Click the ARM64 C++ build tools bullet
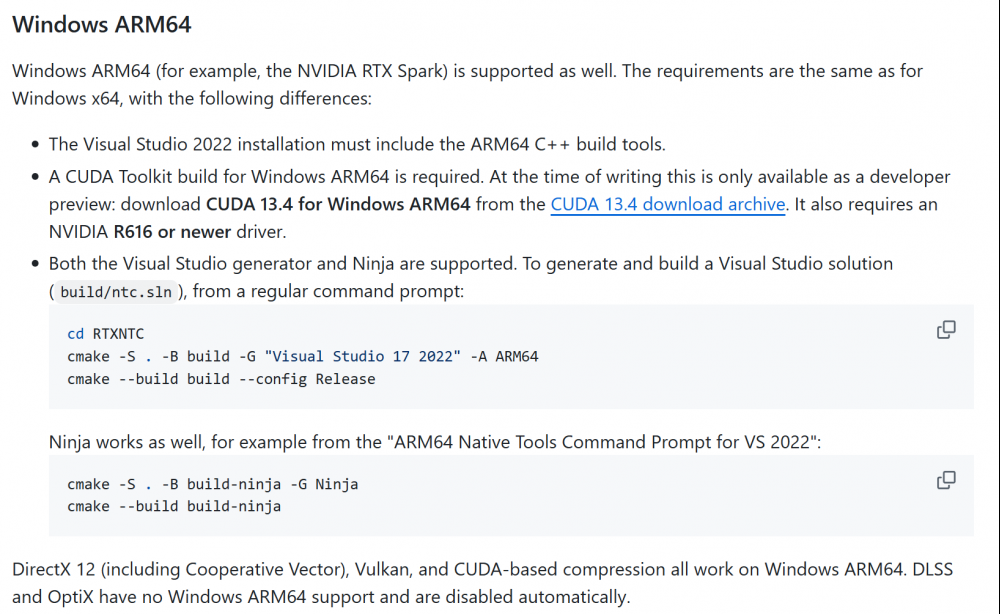The image size is (1000, 614). pos(357,144)
